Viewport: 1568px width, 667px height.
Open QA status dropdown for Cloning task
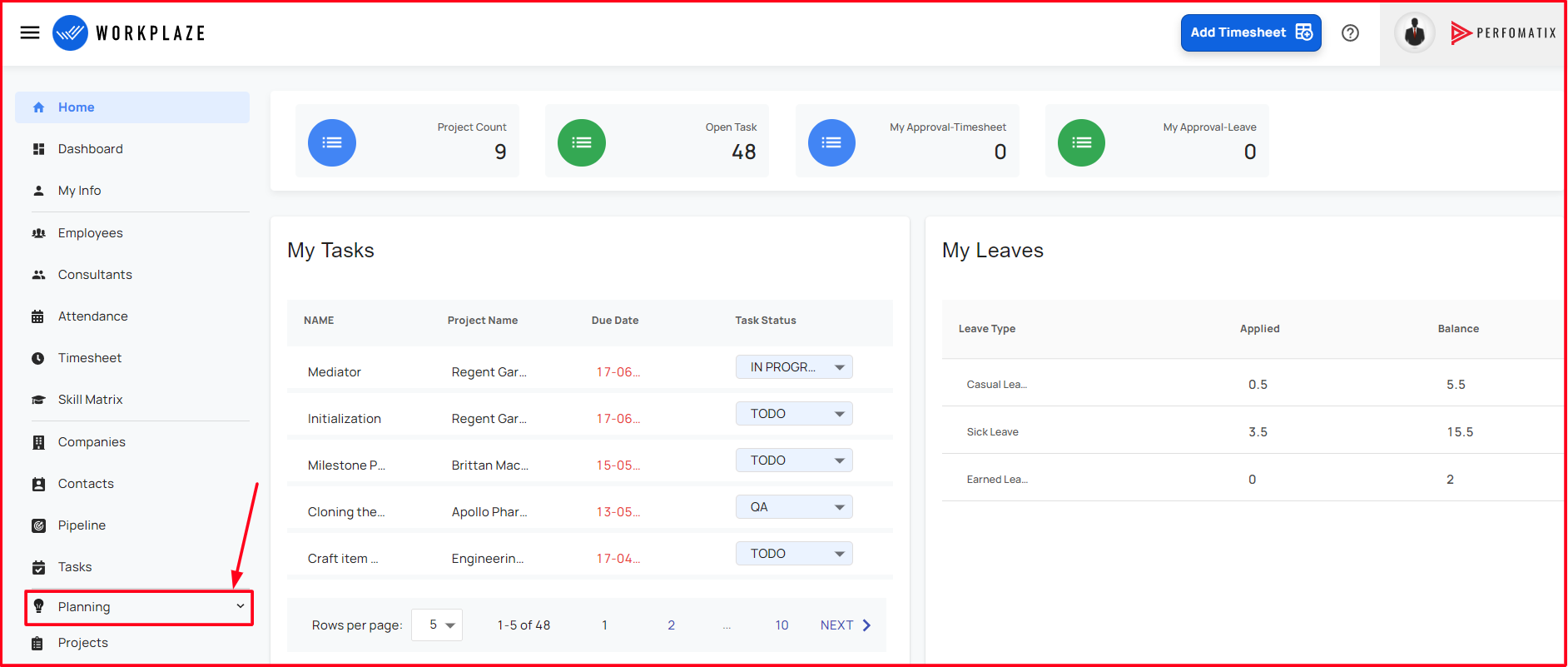[794, 507]
